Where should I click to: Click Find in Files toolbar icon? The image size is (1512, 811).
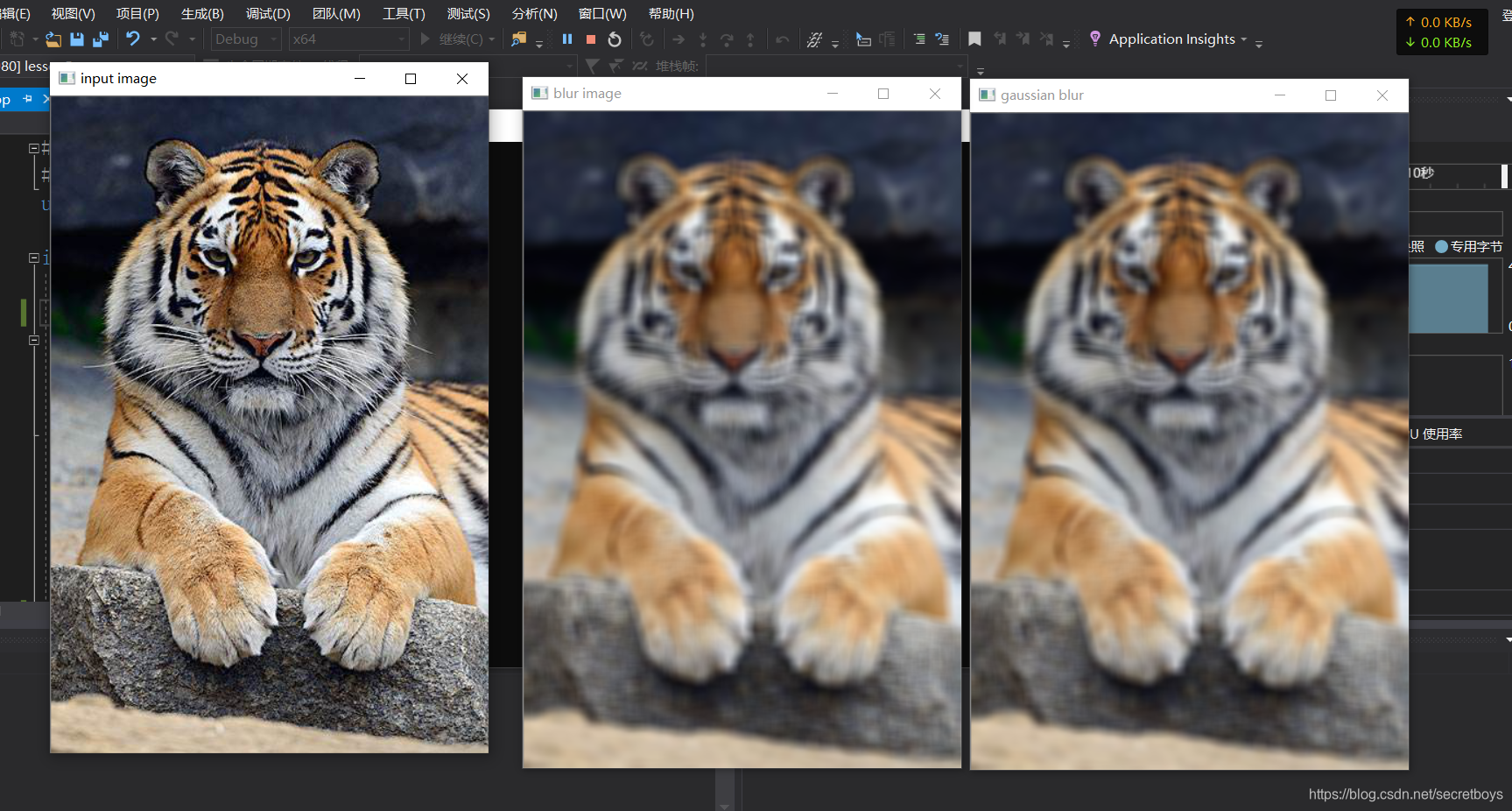coord(519,39)
